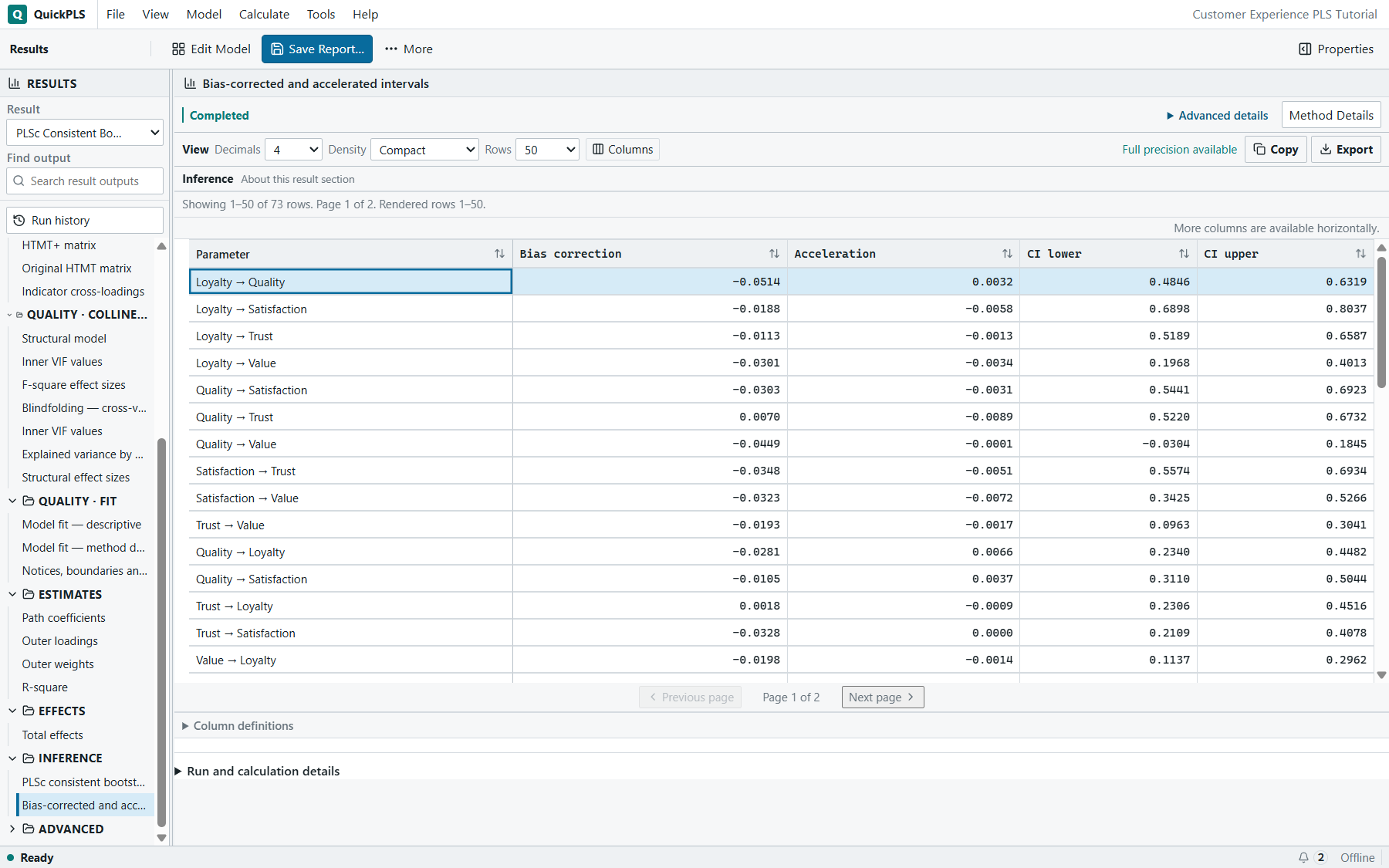Viewport: 1389px width, 868px height.
Task: Collapse the INFERENCE folder
Action: pyautogui.click(x=12, y=758)
